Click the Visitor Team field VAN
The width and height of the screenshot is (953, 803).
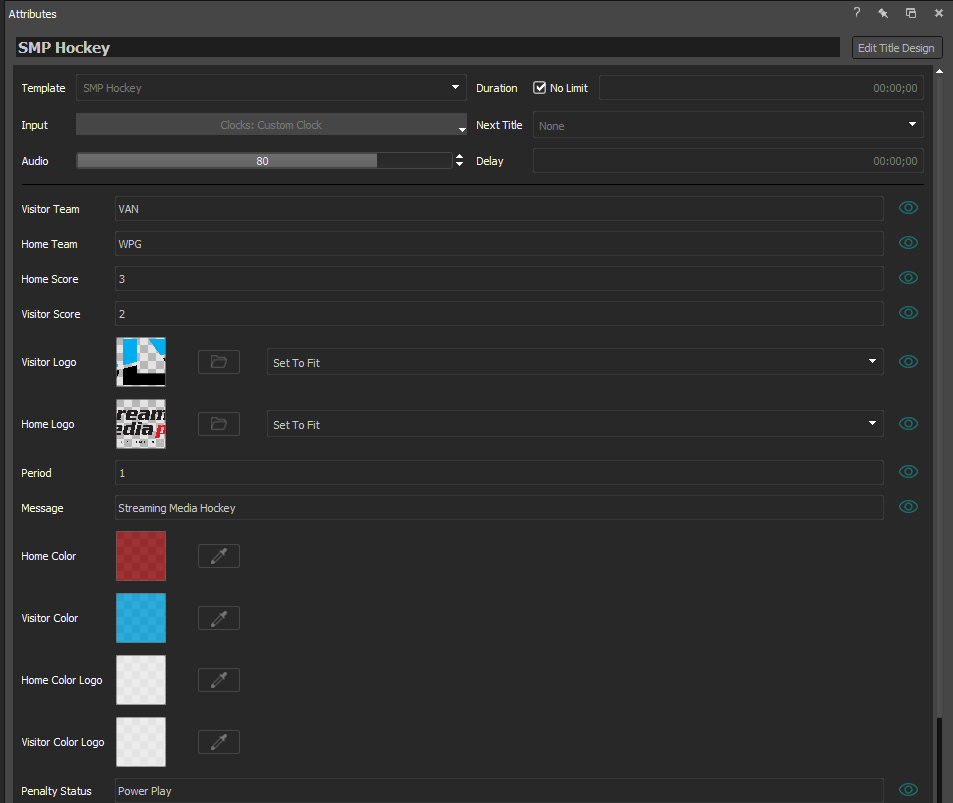click(x=499, y=209)
